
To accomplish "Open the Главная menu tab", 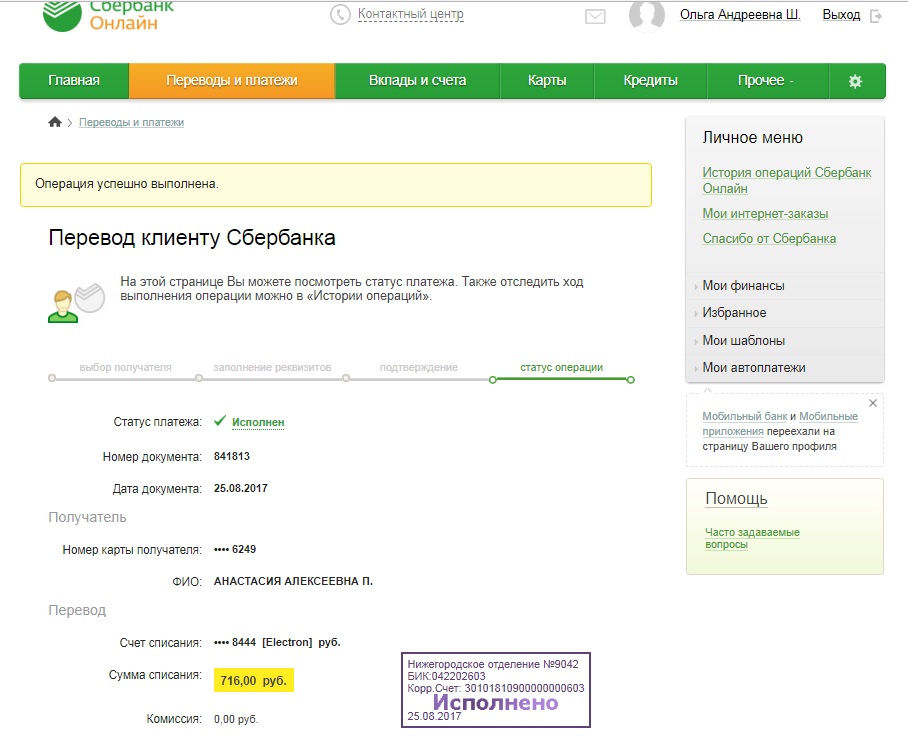I will (x=74, y=80).
